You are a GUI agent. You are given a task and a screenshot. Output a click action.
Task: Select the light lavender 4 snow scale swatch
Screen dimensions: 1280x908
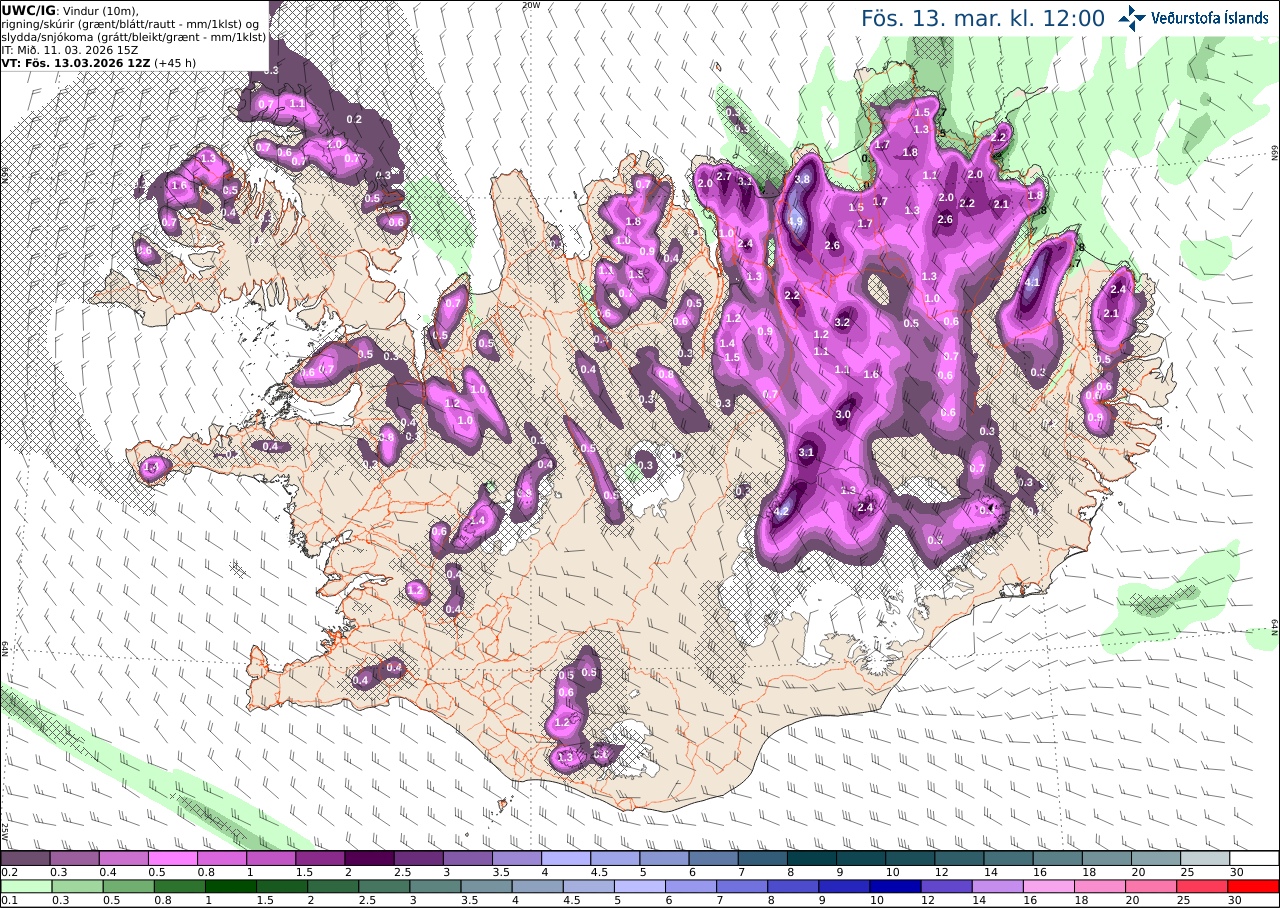566,858
